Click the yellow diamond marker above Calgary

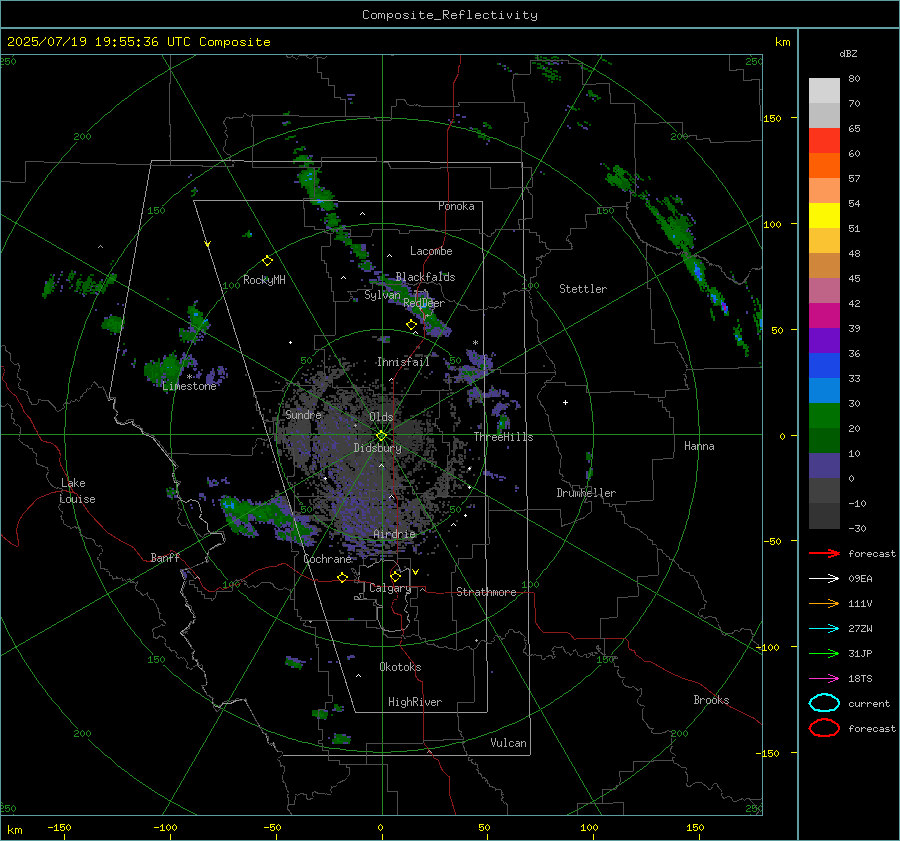click(x=395, y=576)
